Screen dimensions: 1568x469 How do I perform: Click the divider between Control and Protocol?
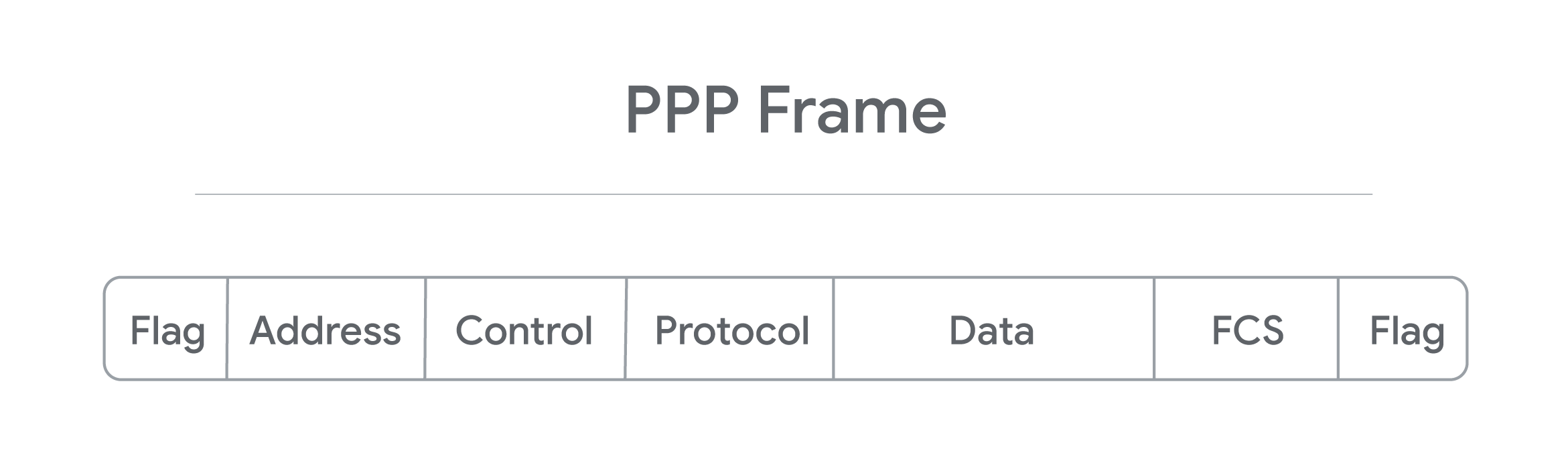[626, 328]
